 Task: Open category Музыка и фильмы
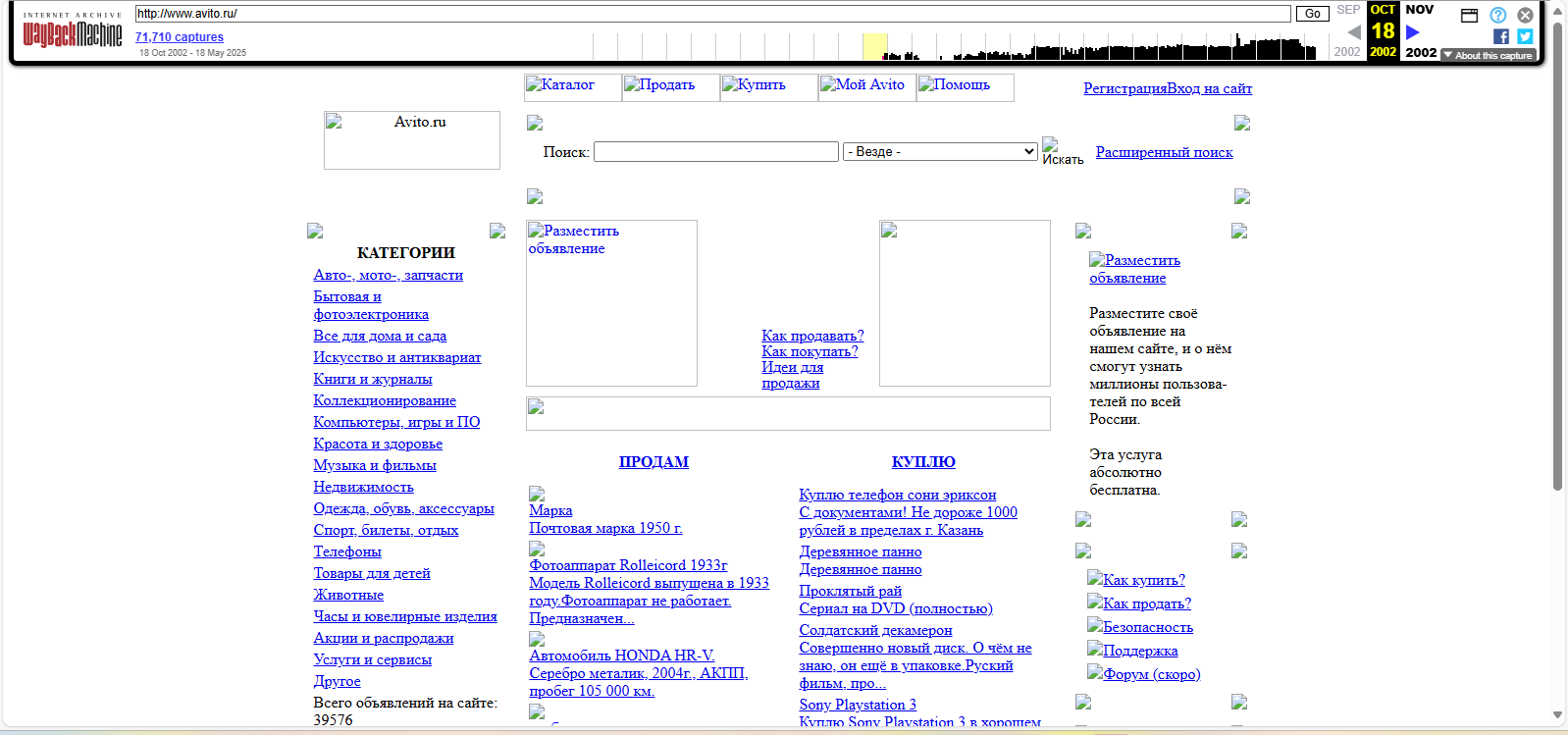point(375,465)
